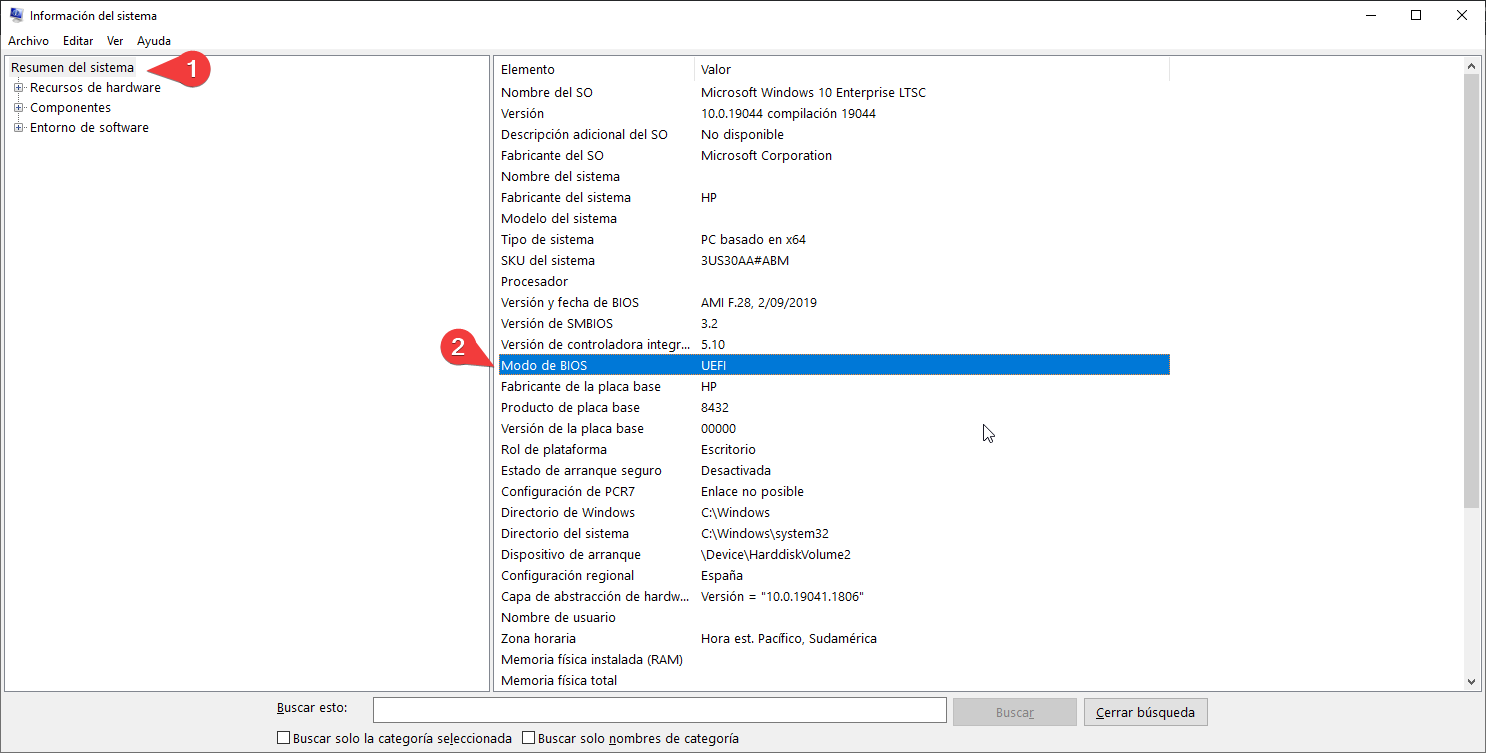This screenshot has height=753, width=1486.
Task: Open the Ver menu
Action: coord(115,41)
